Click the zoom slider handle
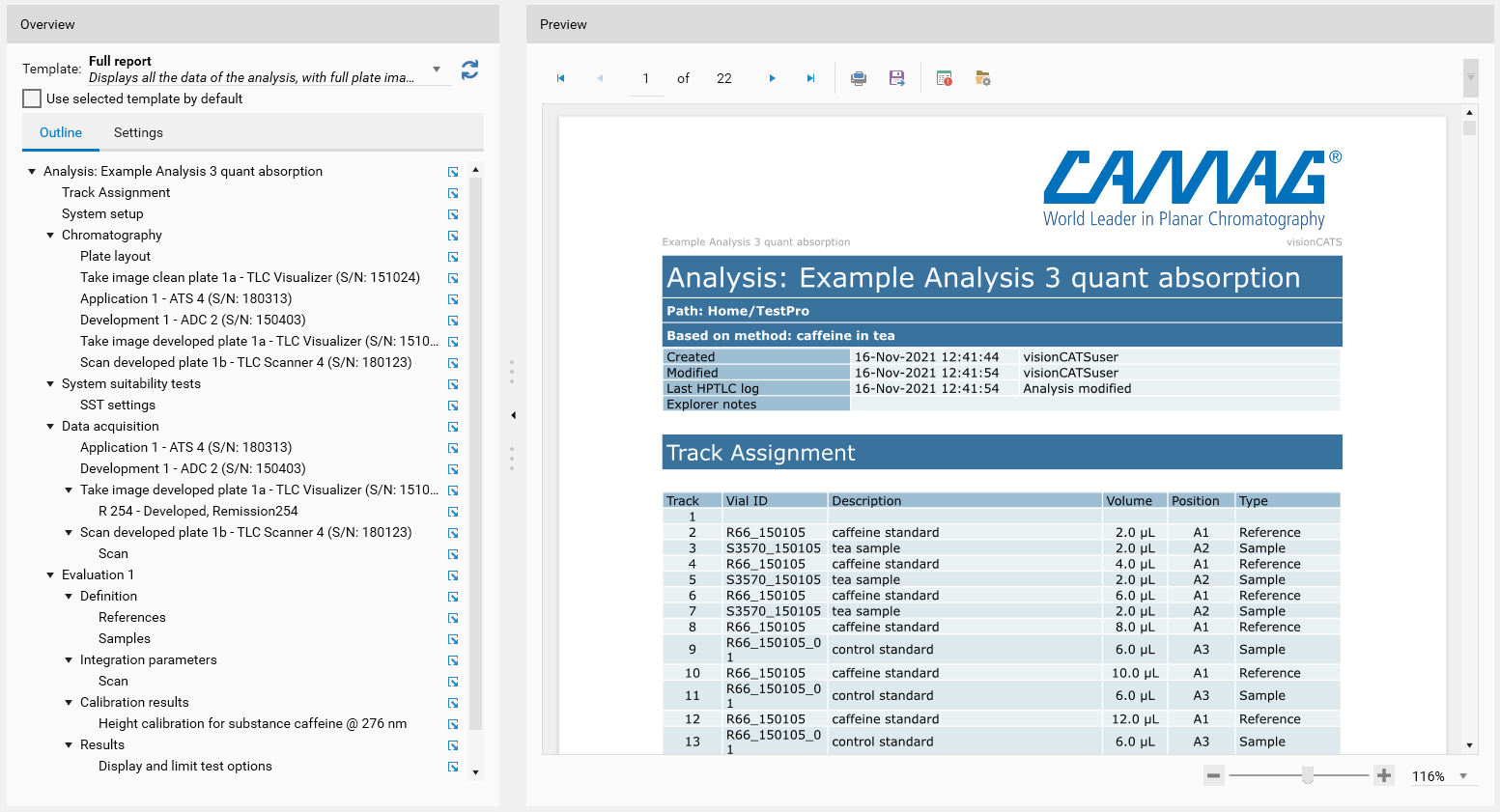Image resolution: width=1500 pixels, height=812 pixels. coord(1307,775)
